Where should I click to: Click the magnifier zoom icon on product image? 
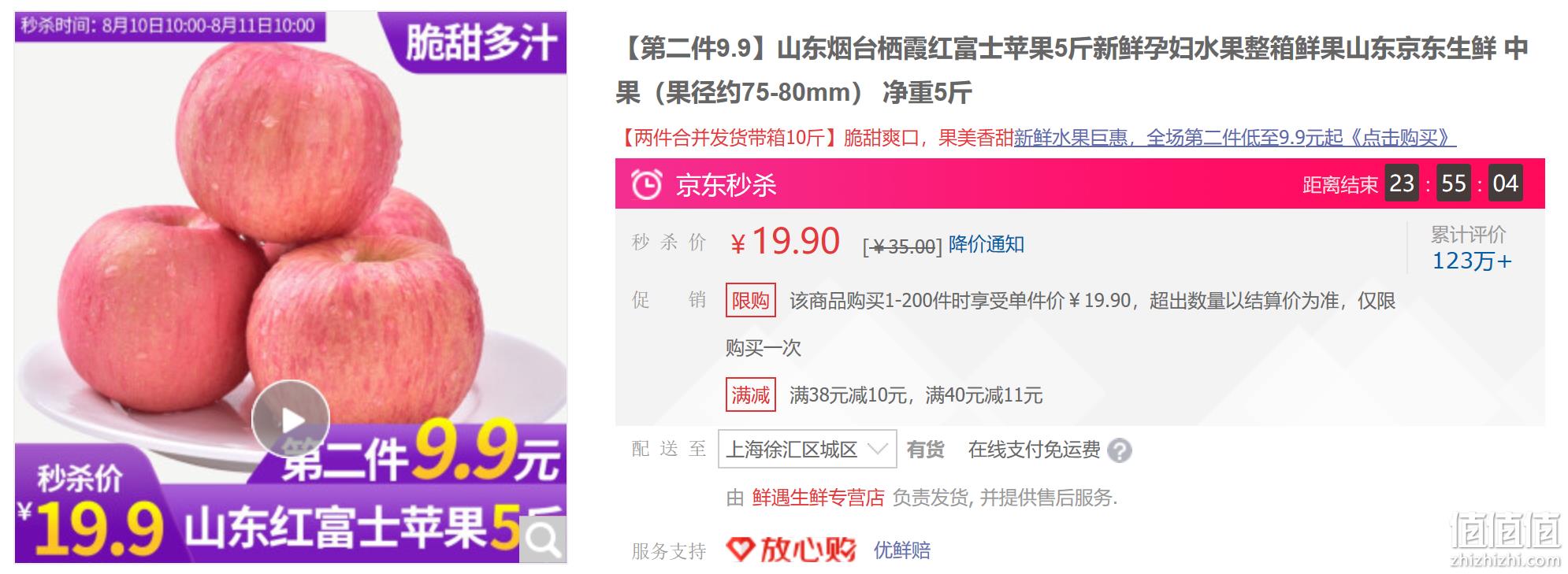pos(543,539)
